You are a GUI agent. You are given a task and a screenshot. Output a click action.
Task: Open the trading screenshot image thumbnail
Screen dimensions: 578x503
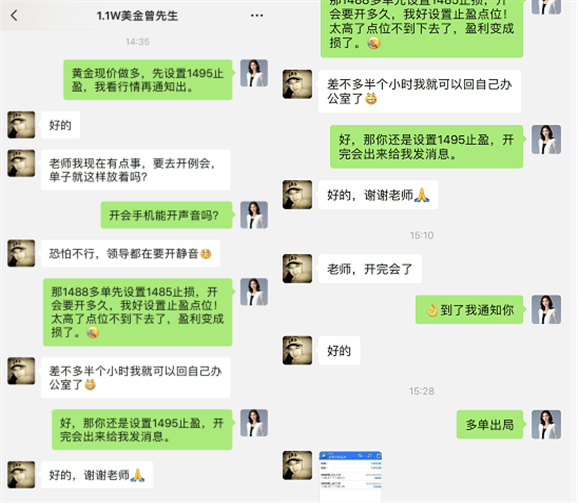[350, 477]
